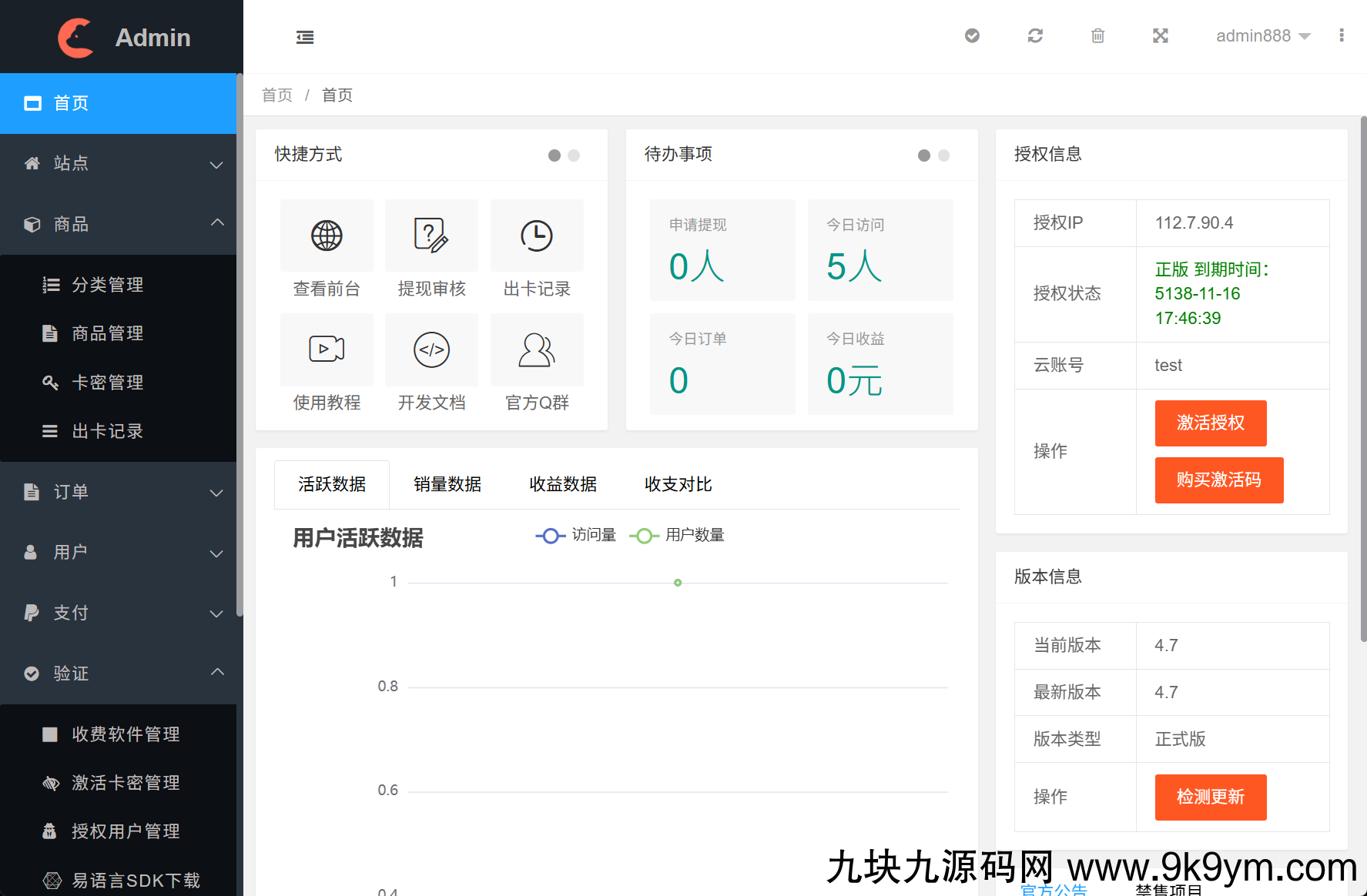Switch to second page dot in 快捷方式
Screen dimensions: 1367x896
574,155
